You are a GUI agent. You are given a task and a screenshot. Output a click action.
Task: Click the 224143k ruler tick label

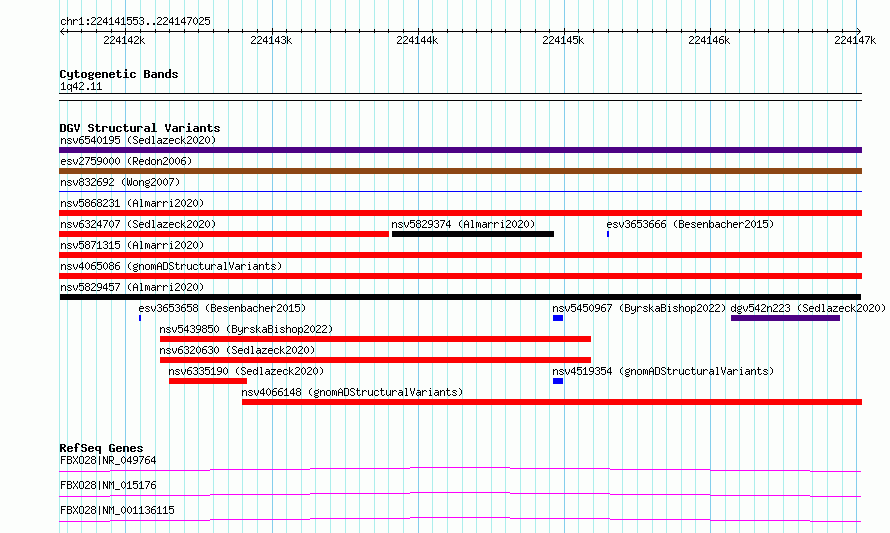[x=271, y=40]
